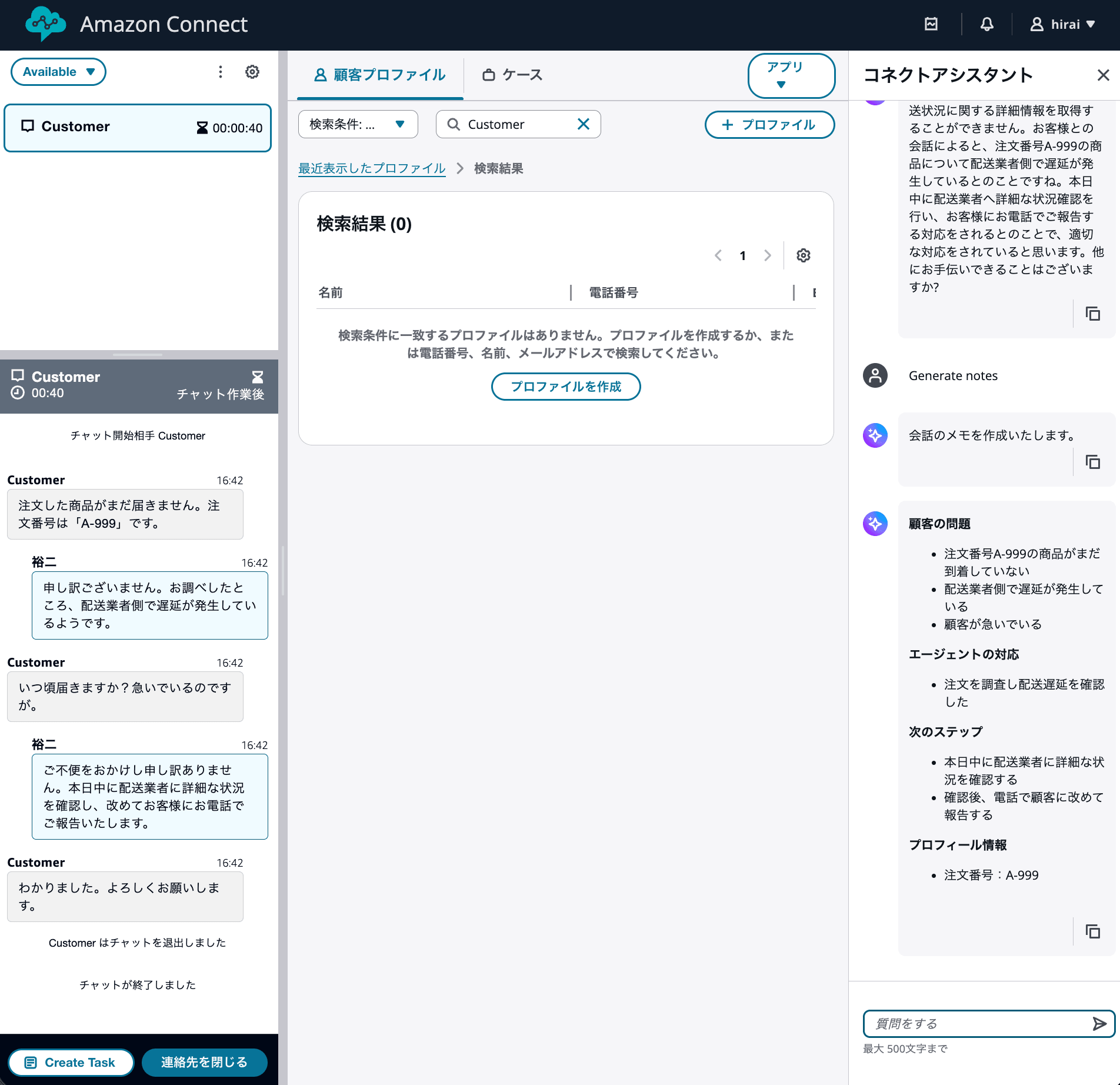
Task: Clear the Customer text from the search field
Action: tap(583, 124)
